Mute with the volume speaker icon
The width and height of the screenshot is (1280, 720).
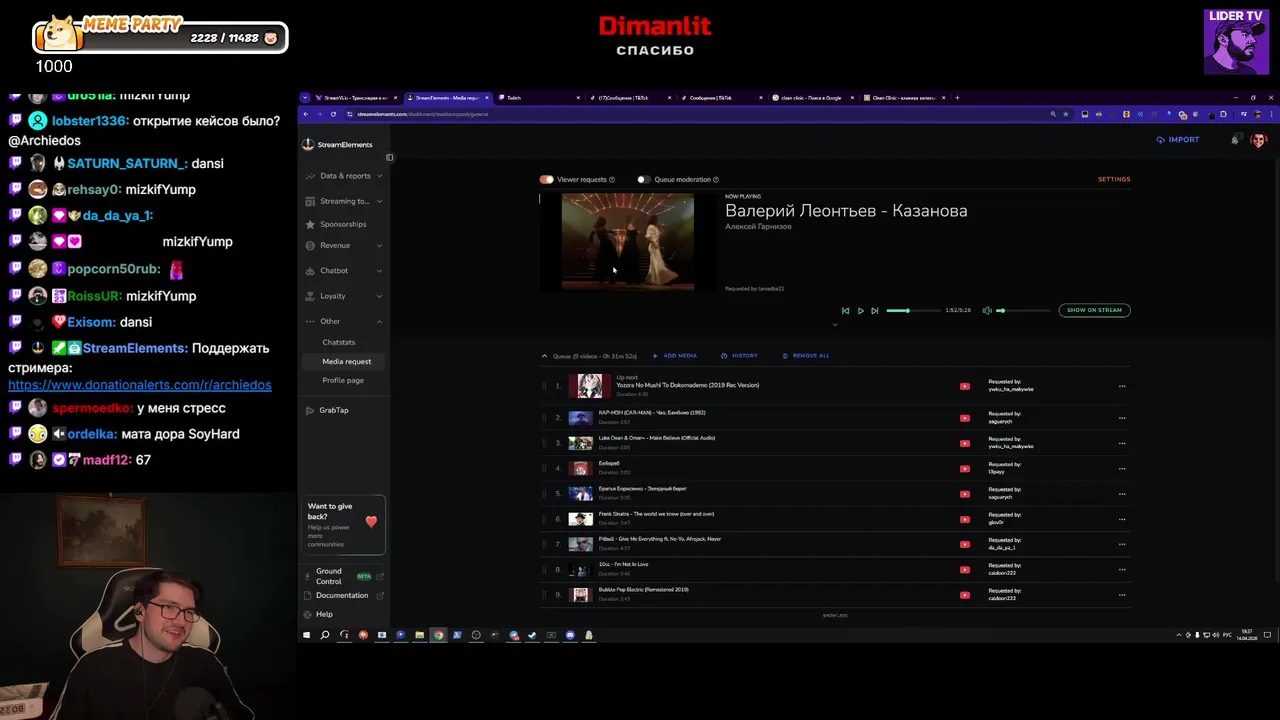[987, 311]
